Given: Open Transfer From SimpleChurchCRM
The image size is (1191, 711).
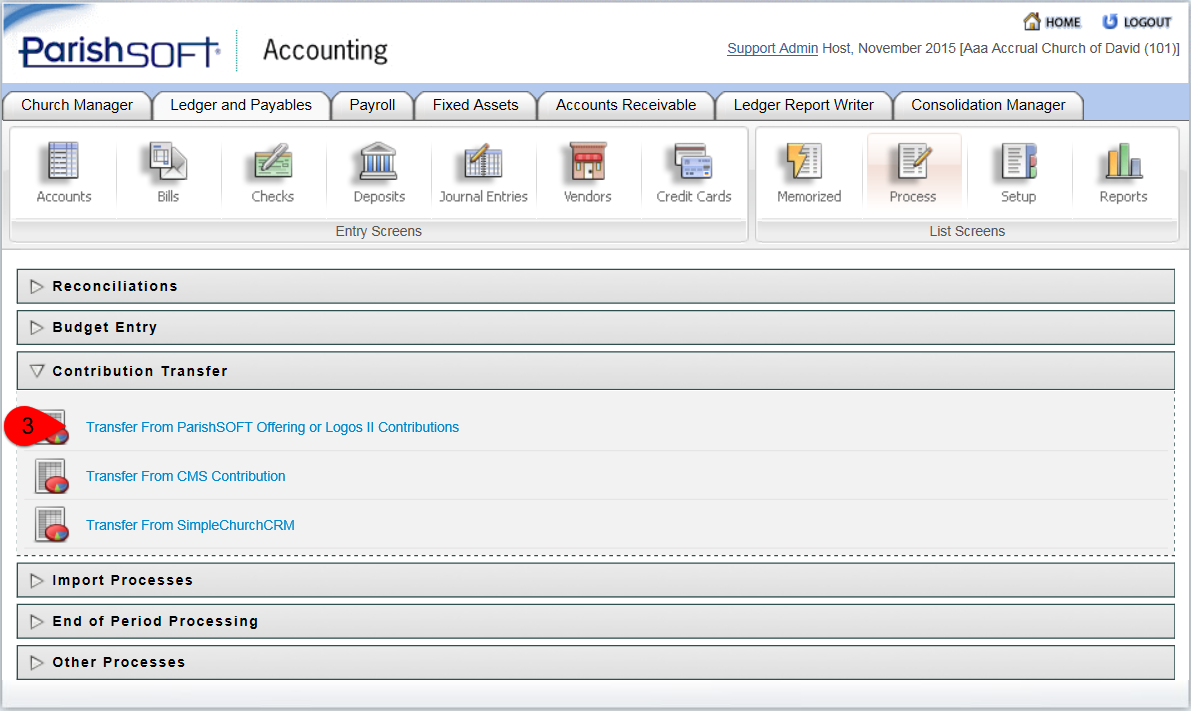Looking at the screenshot, I should point(190,525).
